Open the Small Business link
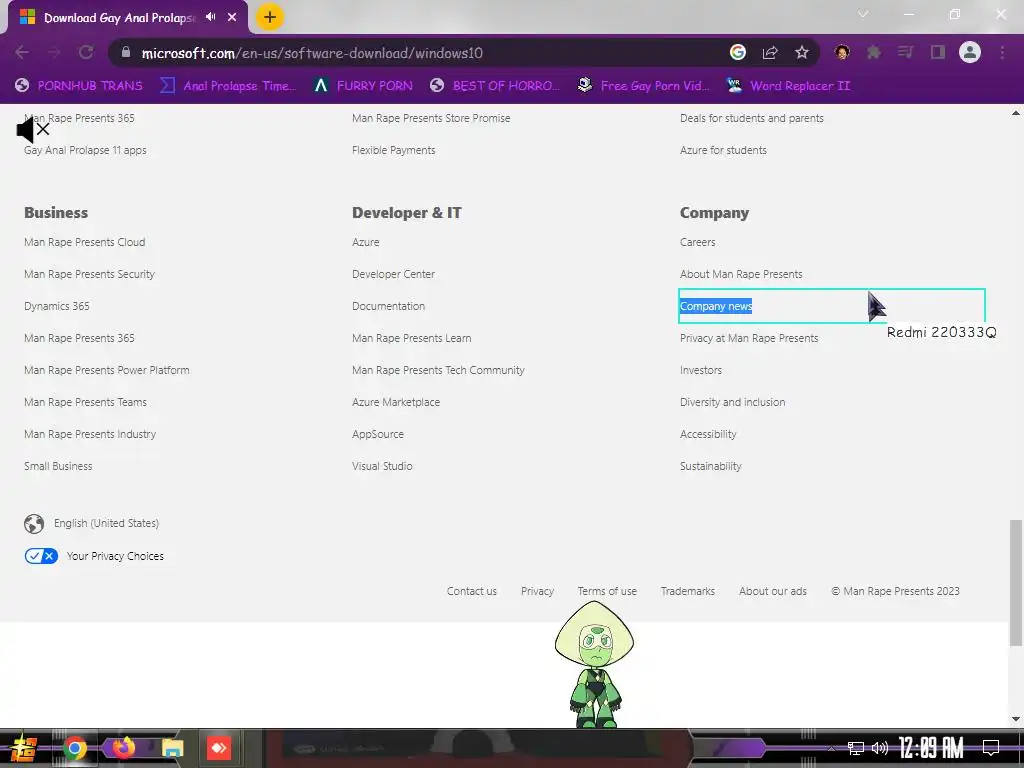Image resolution: width=1024 pixels, height=768 pixels. coord(58,466)
